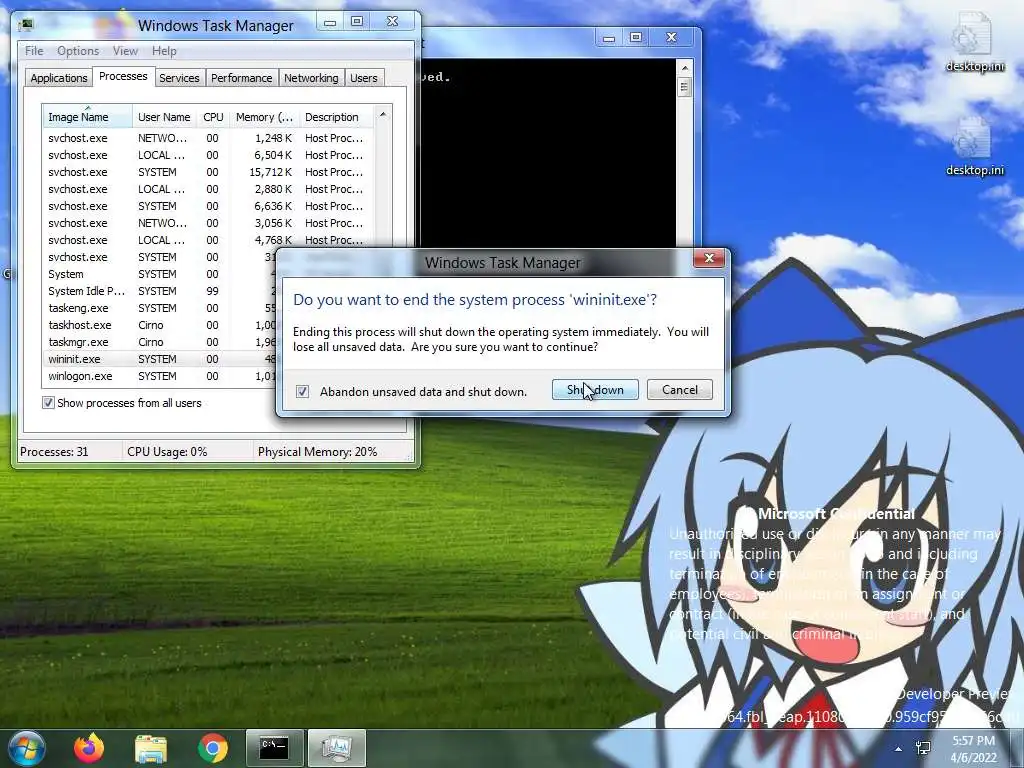Click CPU Usage: 0% in status bar
This screenshot has height=768, width=1024.
point(167,452)
